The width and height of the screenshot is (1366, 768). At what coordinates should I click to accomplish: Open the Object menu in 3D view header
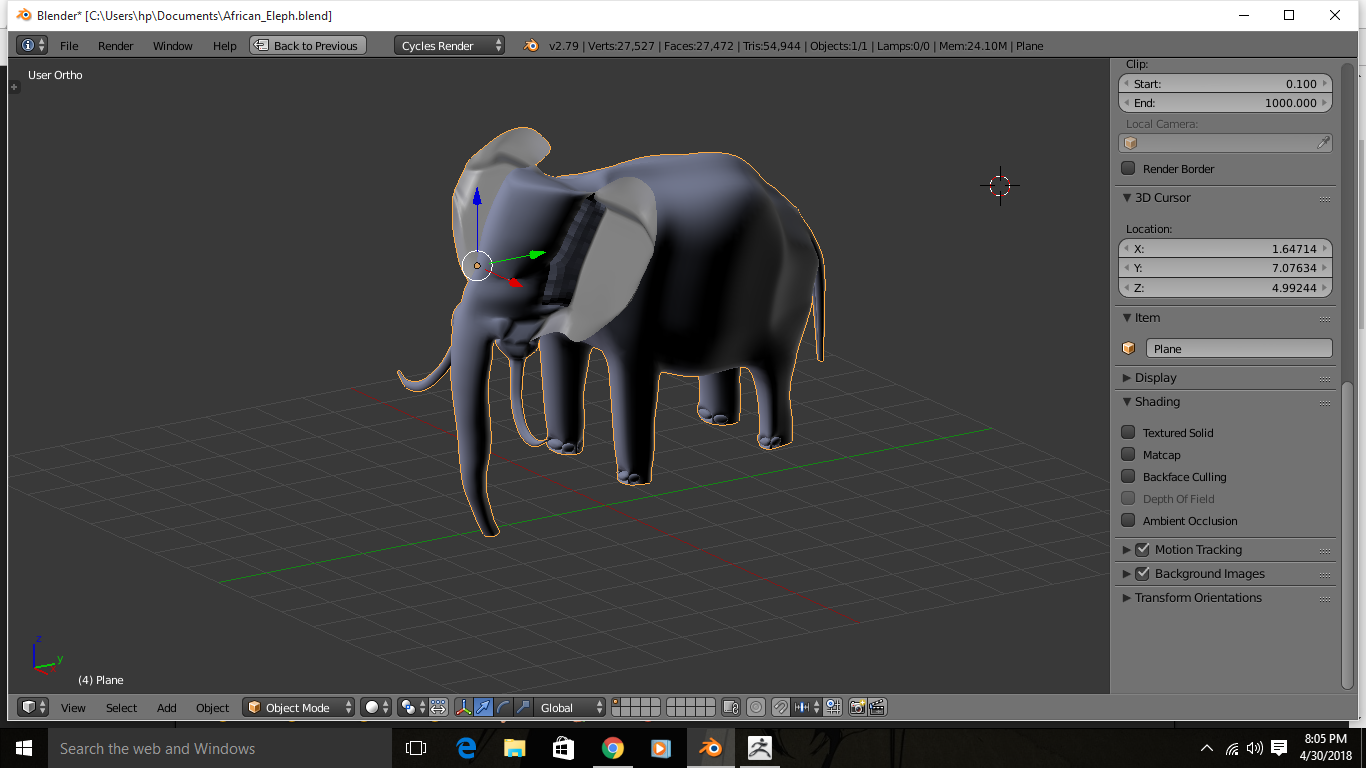(212, 707)
